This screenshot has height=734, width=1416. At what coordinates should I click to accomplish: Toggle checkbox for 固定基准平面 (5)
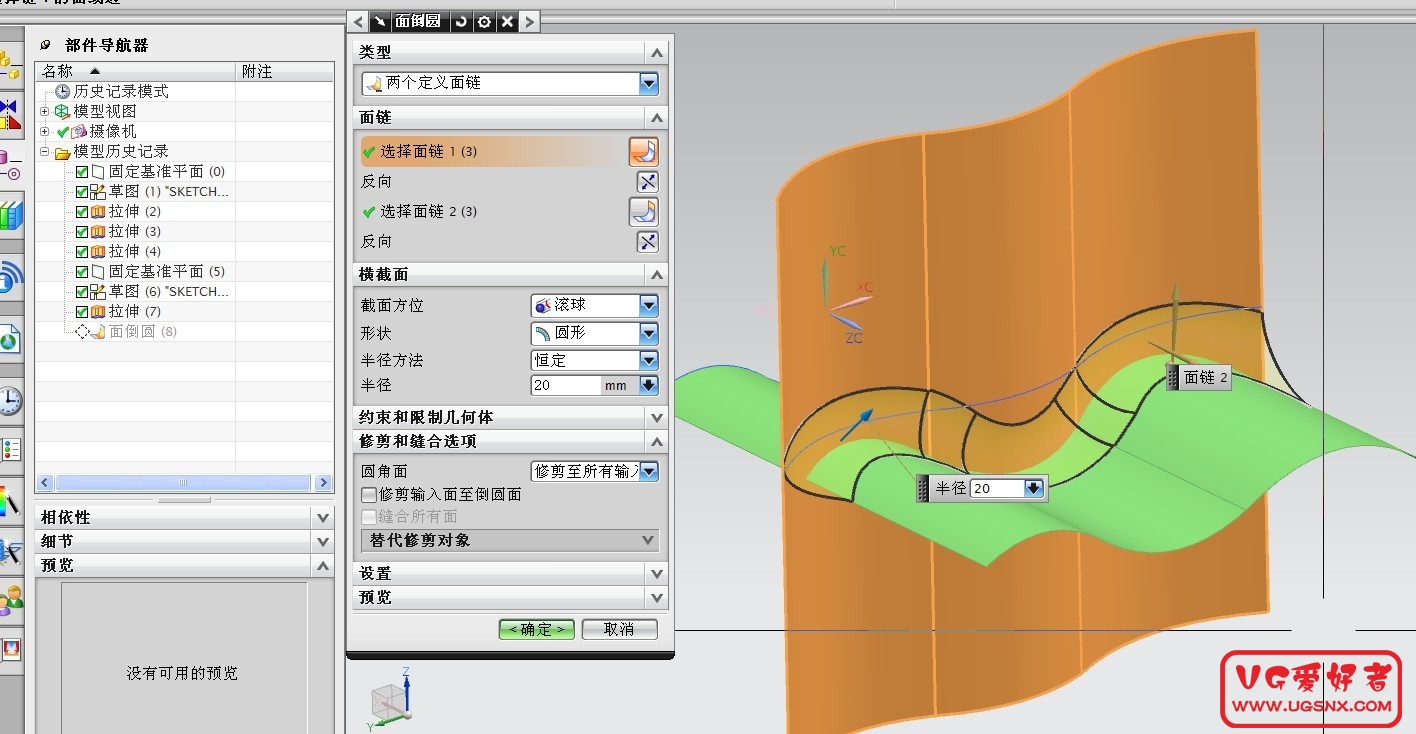pos(82,272)
